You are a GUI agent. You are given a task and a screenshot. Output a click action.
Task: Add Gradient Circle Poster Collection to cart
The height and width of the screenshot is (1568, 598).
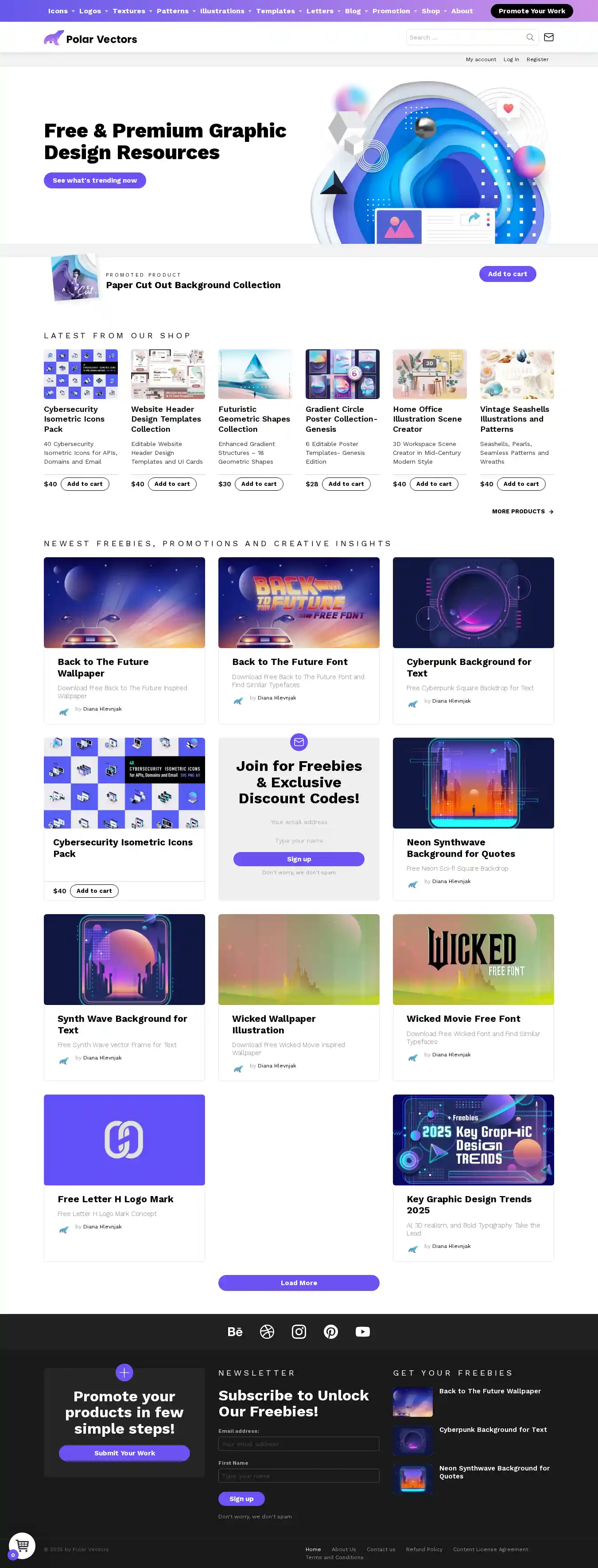tap(346, 484)
